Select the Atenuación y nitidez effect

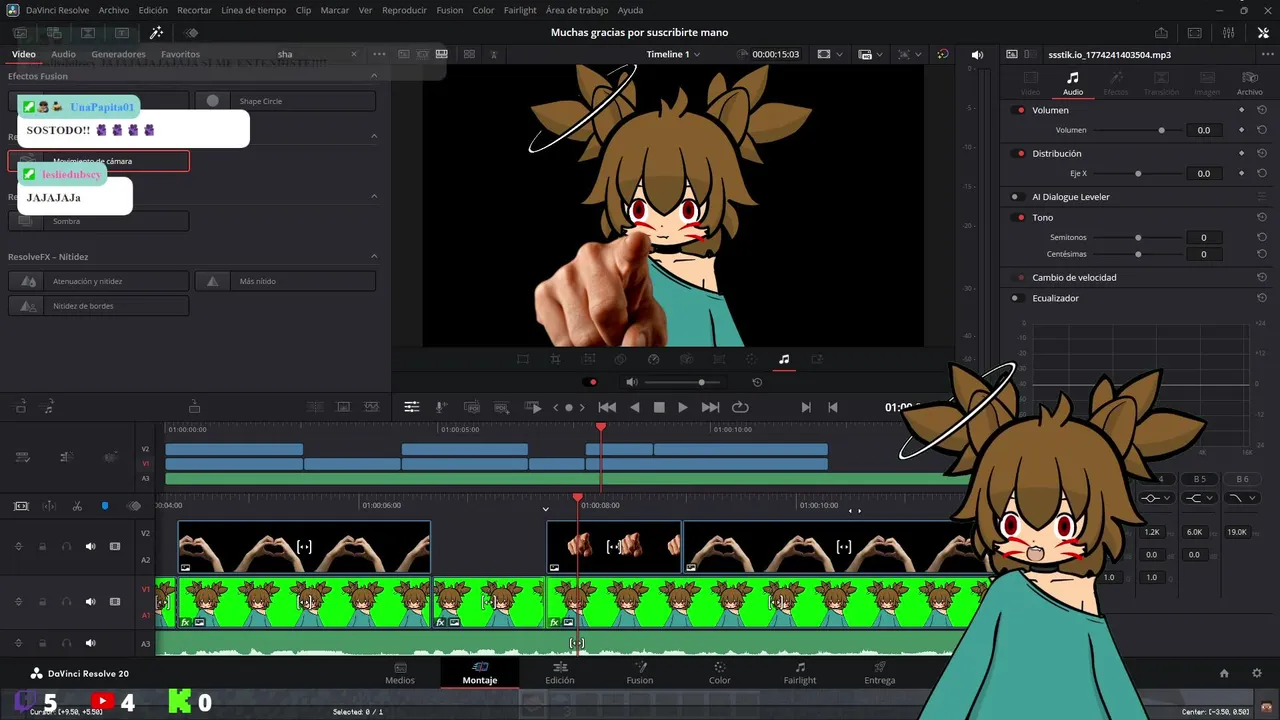[98, 281]
